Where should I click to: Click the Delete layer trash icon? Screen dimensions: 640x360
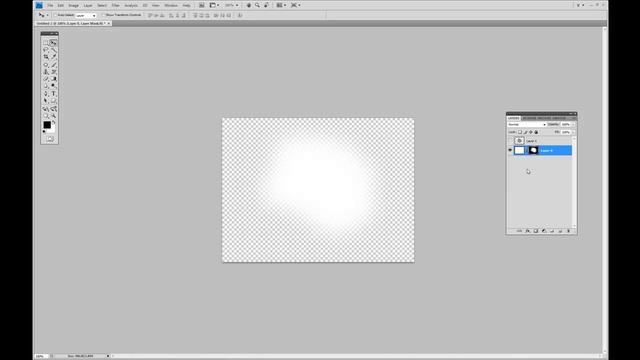[x=568, y=231]
